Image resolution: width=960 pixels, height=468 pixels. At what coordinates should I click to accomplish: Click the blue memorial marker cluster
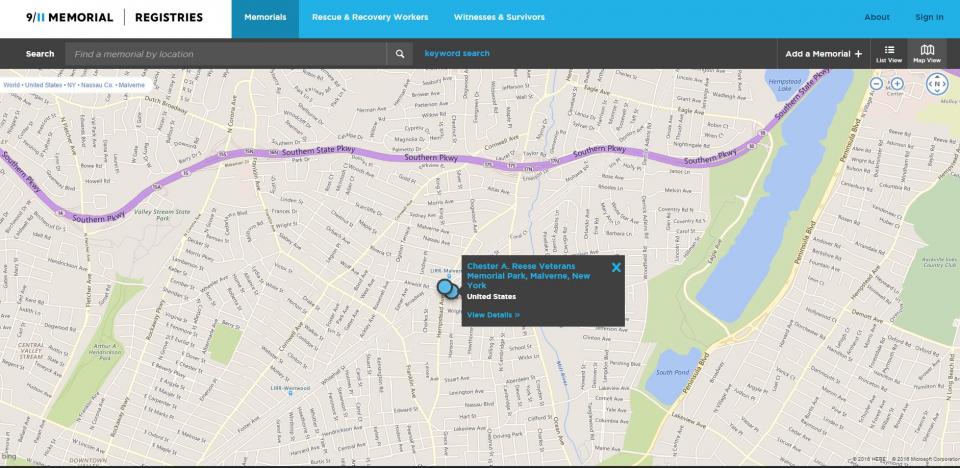[448, 288]
